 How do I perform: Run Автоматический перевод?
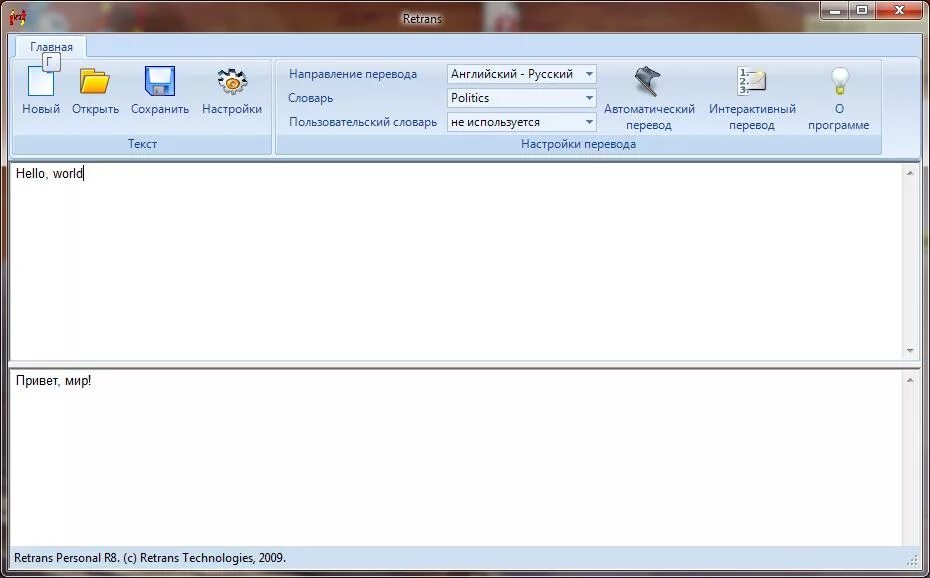(x=649, y=98)
